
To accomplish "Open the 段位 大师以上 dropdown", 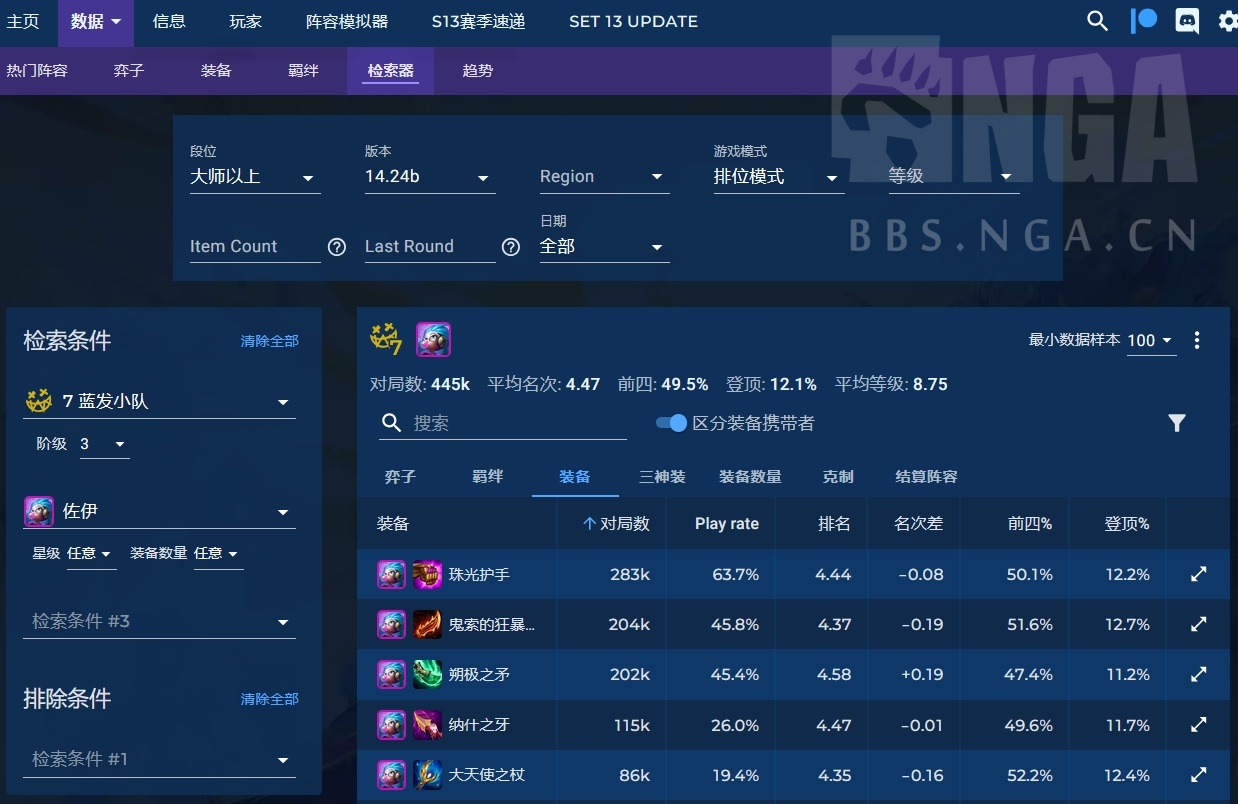I will pyautogui.click(x=255, y=177).
